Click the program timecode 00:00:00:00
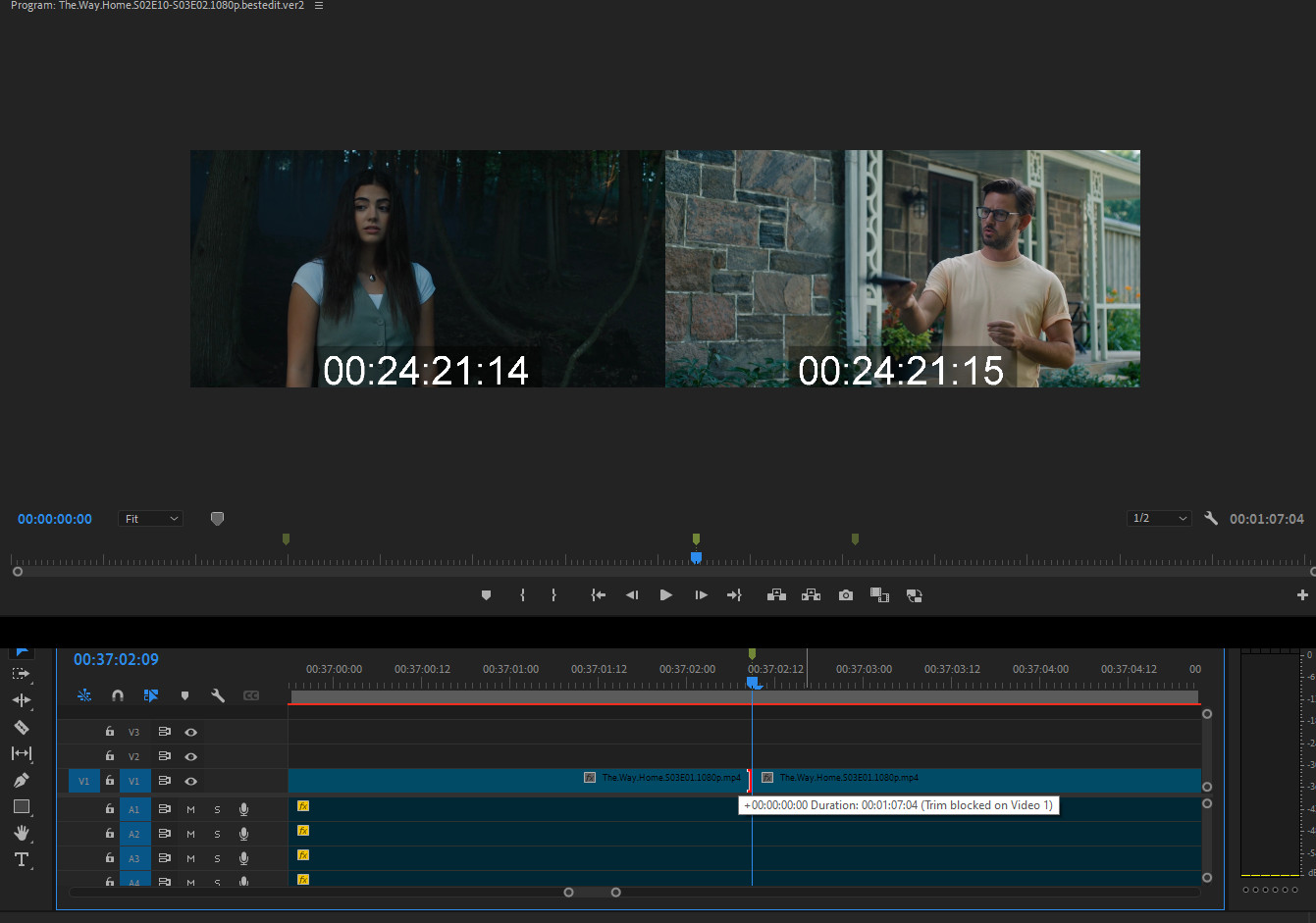 click(x=55, y=519)
